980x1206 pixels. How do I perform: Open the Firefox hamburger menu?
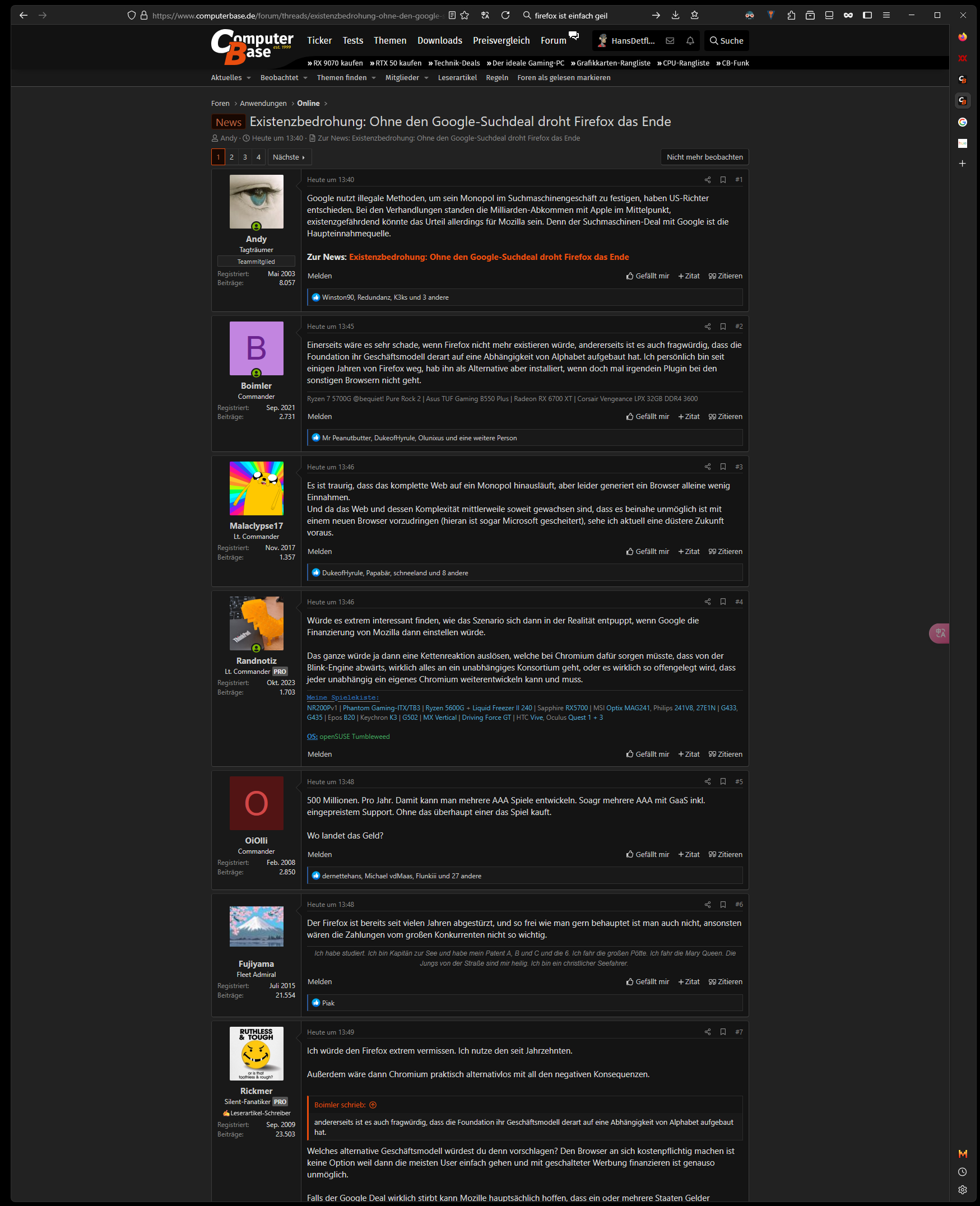[x=886, y=15]
